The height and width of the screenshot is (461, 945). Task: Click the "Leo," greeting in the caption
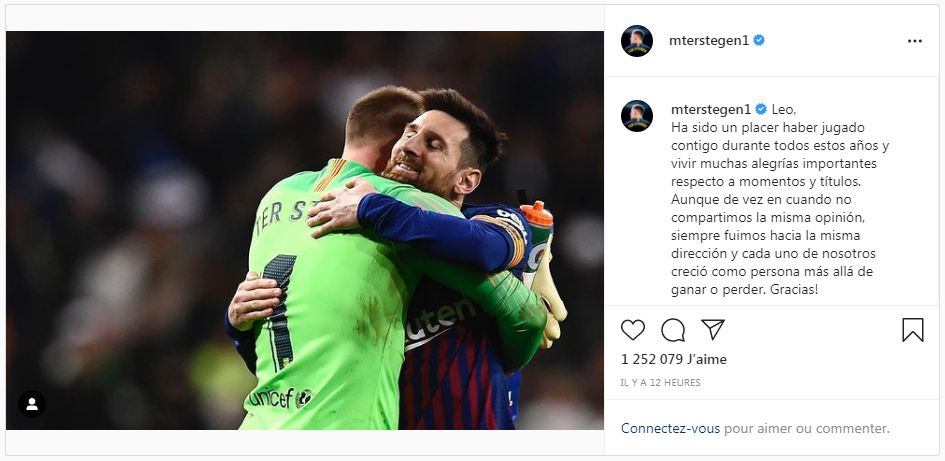pyautogui.click(x=784, y=109)
